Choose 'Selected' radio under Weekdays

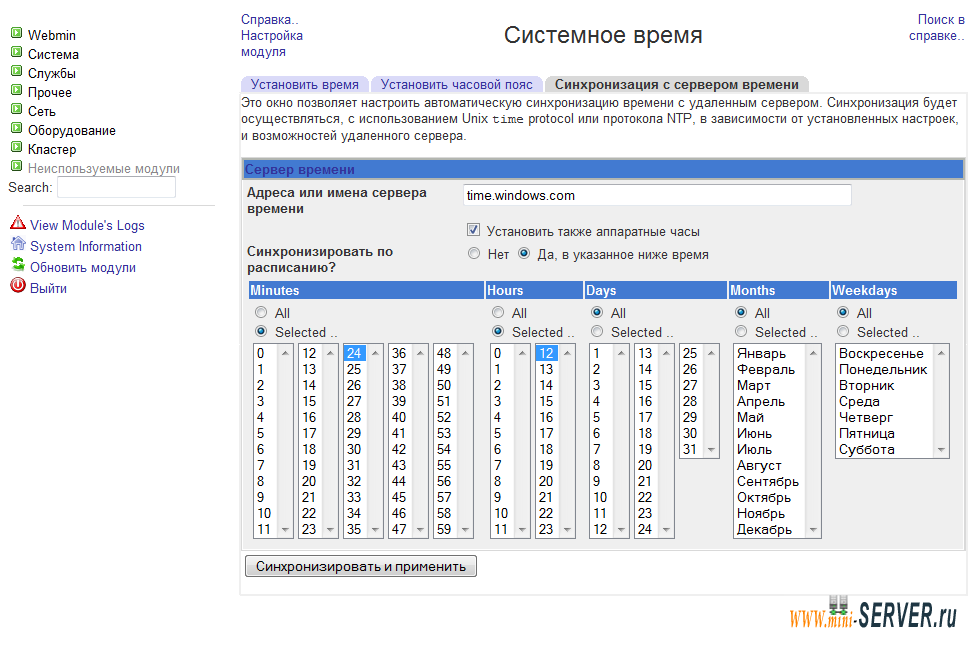click(x=843, y=331)
